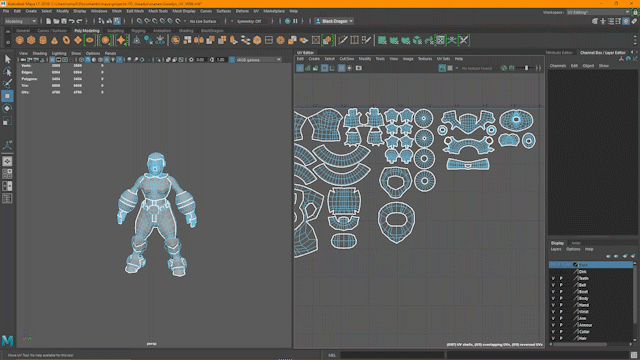This screenshot has height=360, width=640.
Task: Toggle visibility V of Boot layer
Action: pyautogui.click(x=553, y=292)
